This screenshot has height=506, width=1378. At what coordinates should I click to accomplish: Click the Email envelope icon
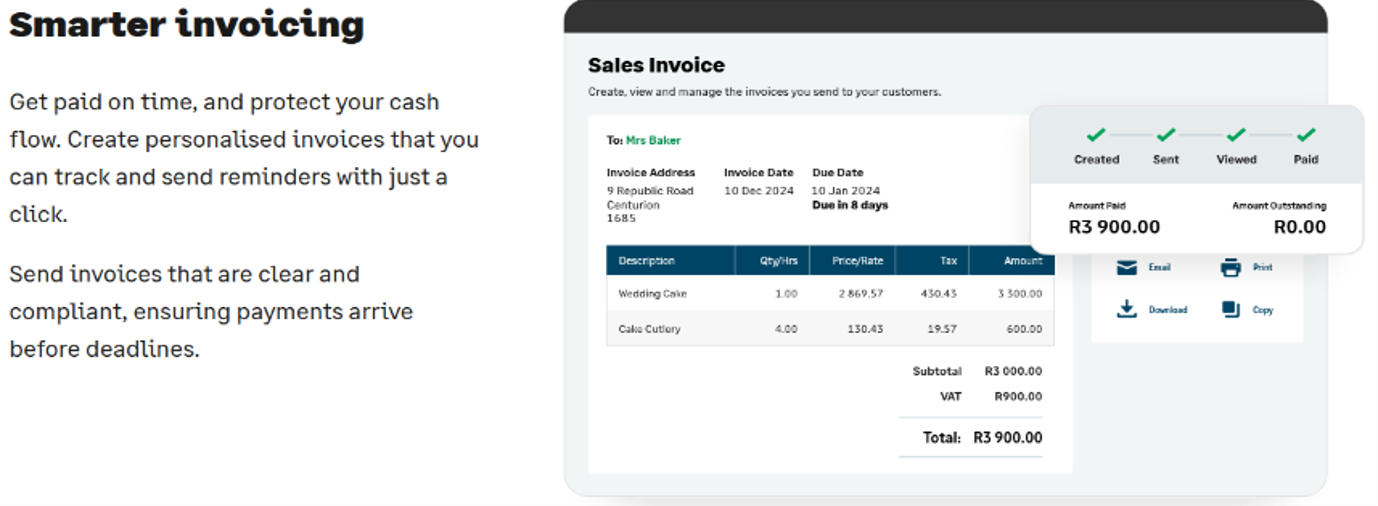[x=1127, y=267]
